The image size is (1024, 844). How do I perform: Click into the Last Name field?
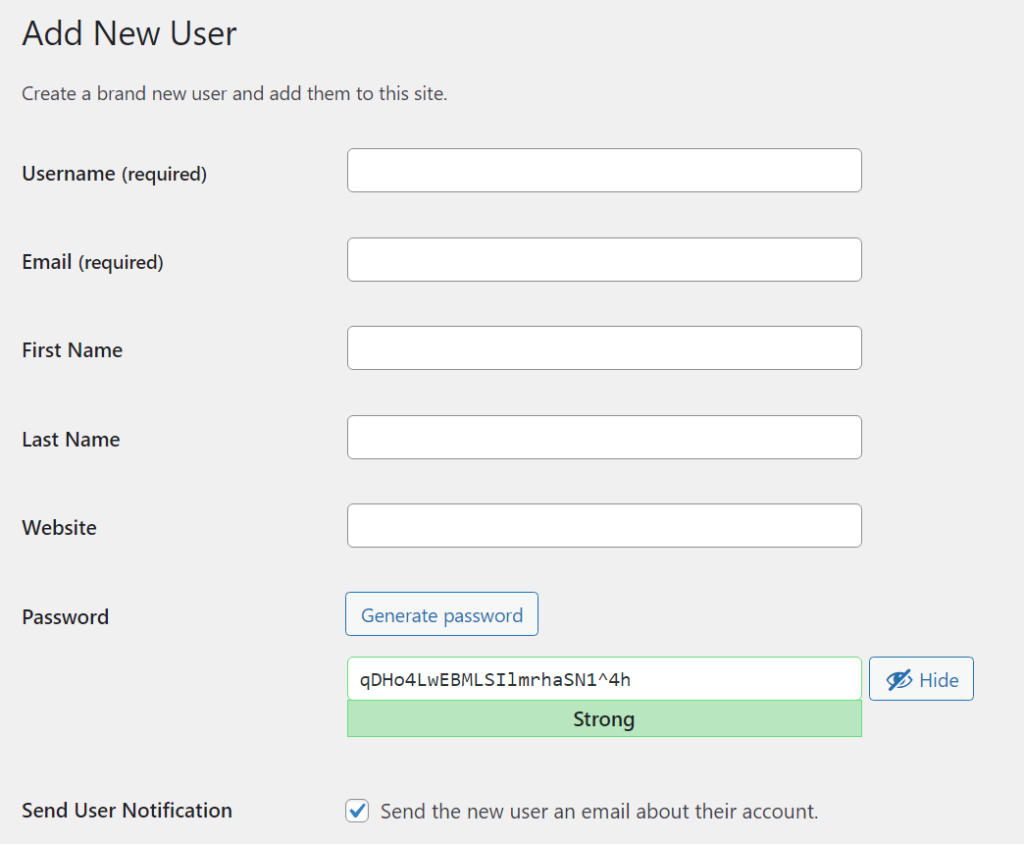point(604,437)
